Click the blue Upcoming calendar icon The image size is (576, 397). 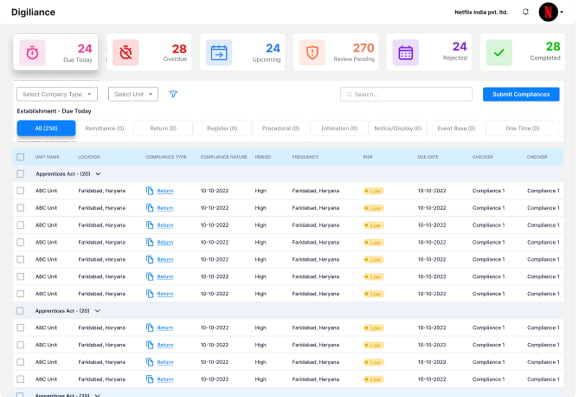(219, 53)
